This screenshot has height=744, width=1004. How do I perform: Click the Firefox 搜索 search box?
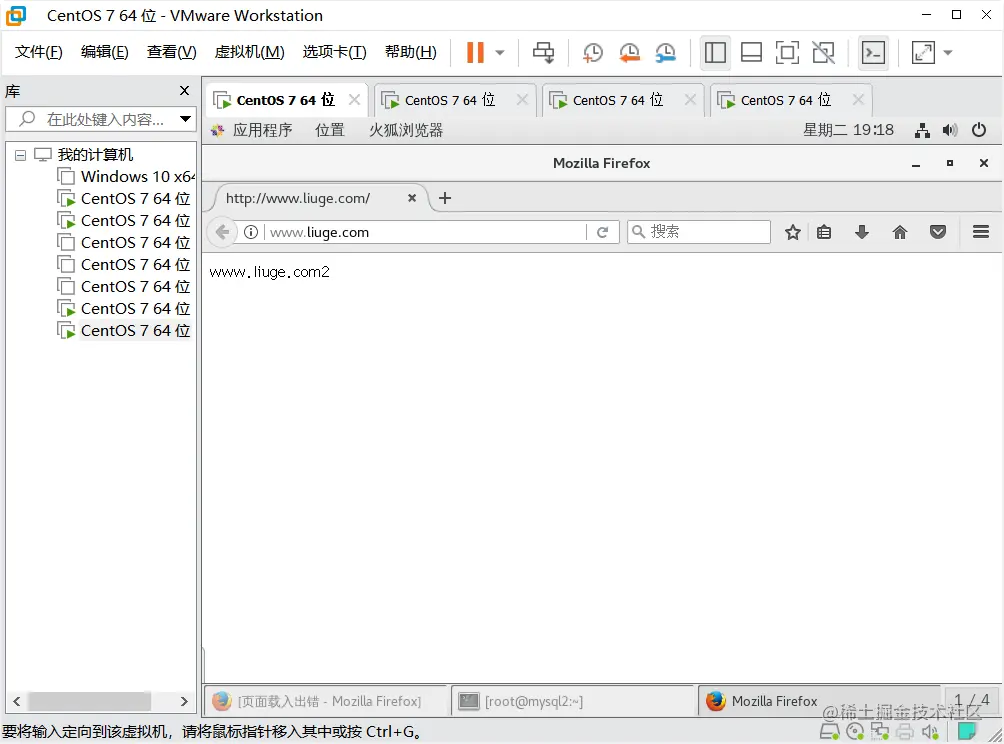click(699, 232)
